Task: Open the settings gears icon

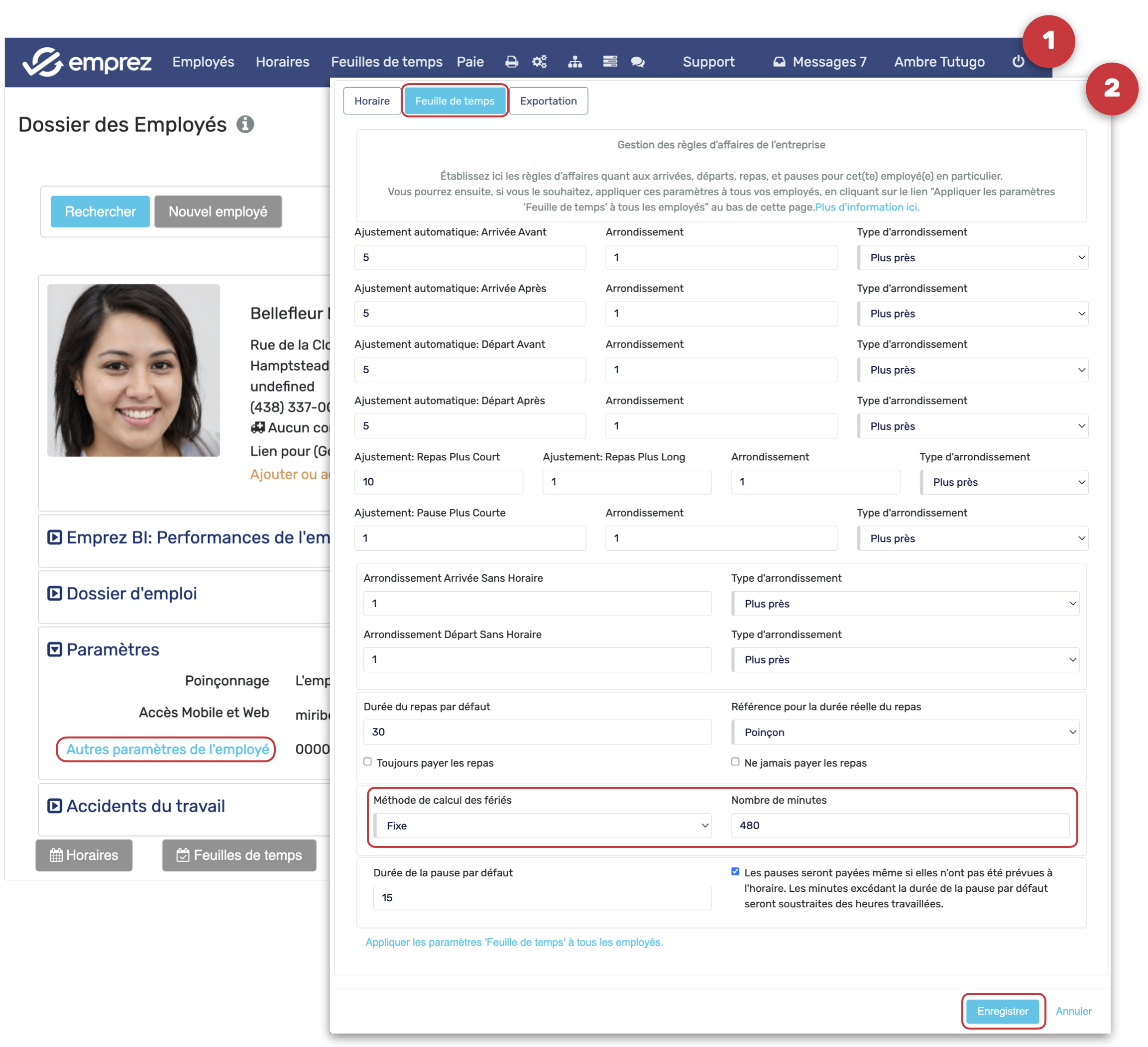Action: 539,62
